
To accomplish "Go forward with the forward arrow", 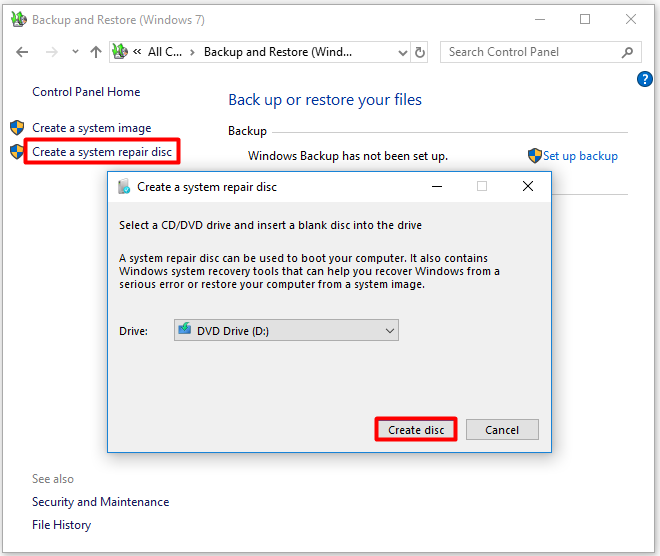I will [51, 52].
